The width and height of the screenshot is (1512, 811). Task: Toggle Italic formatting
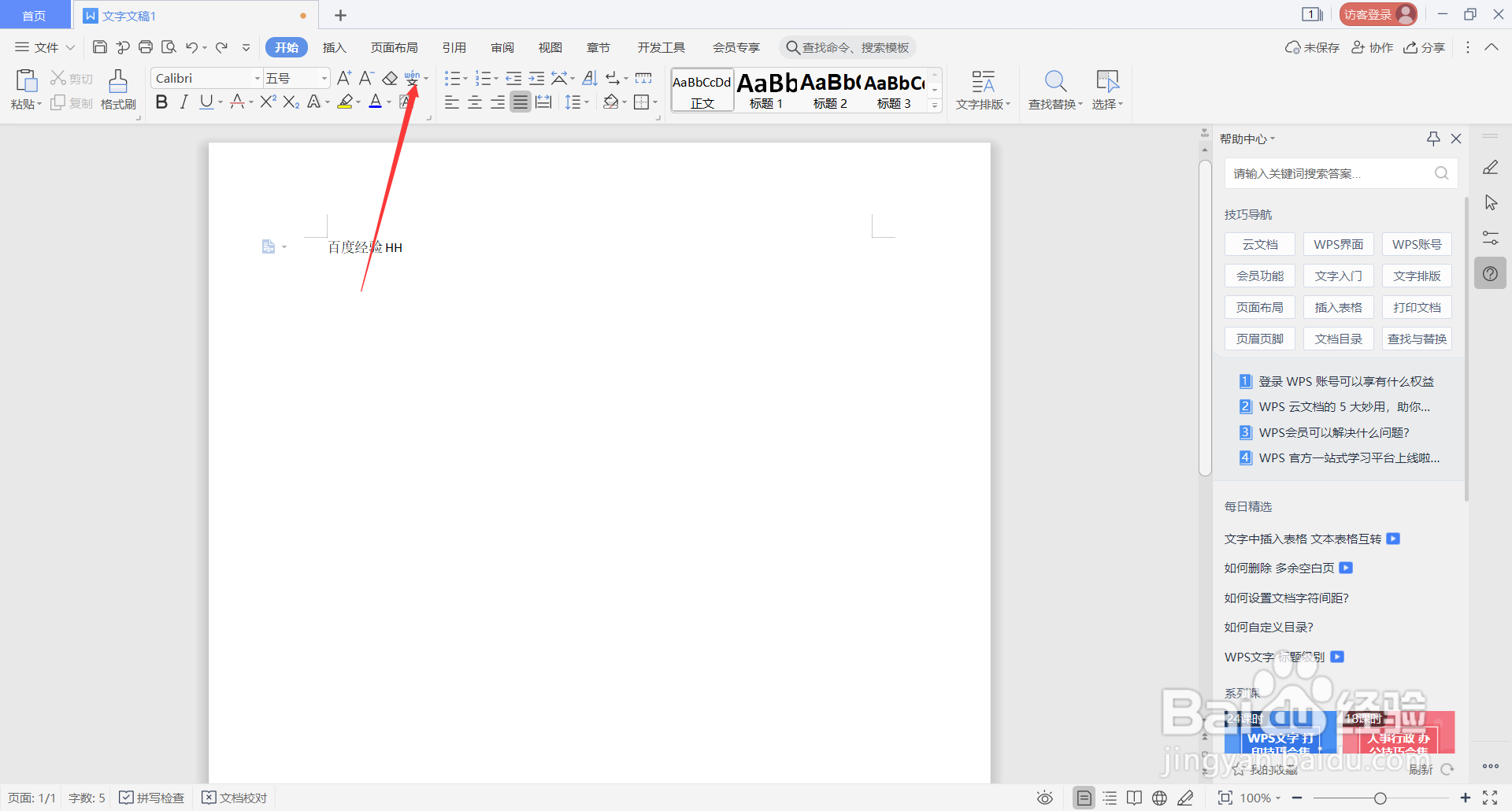coord(184,102)
